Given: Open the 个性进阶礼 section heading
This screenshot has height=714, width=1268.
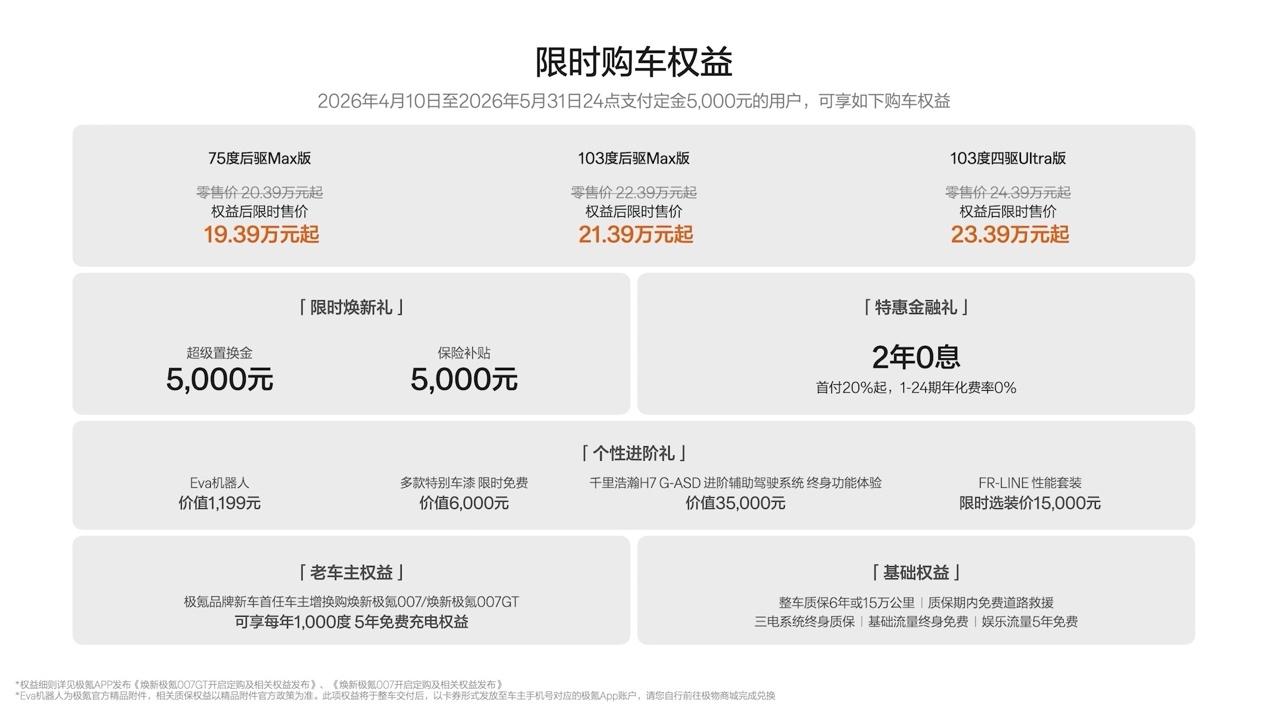Looking at the screenshot, I should [633, 453].
